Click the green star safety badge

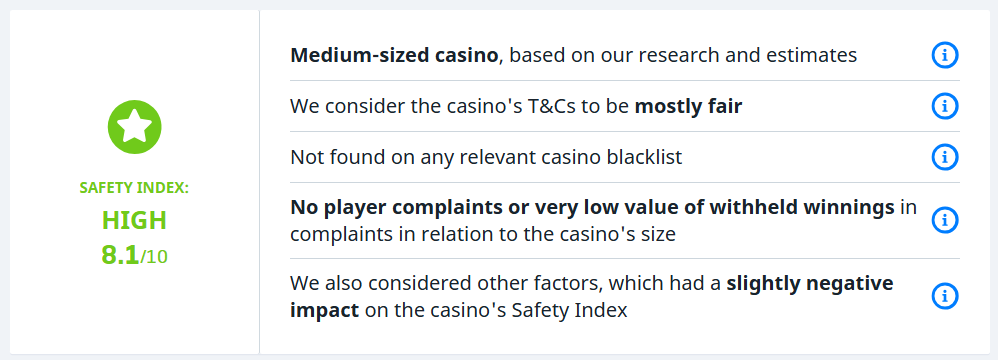pyautogui.click(x=134, y=127)
